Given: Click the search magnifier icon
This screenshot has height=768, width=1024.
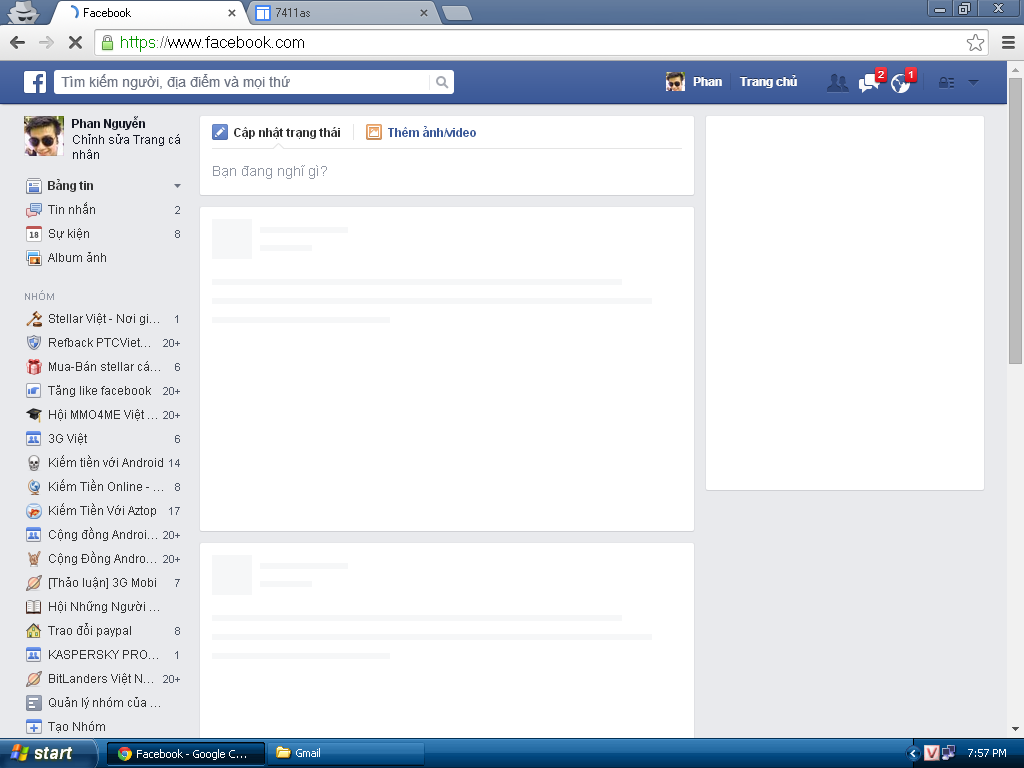Looking at the screenshot, I should click(x=442, y=82).
